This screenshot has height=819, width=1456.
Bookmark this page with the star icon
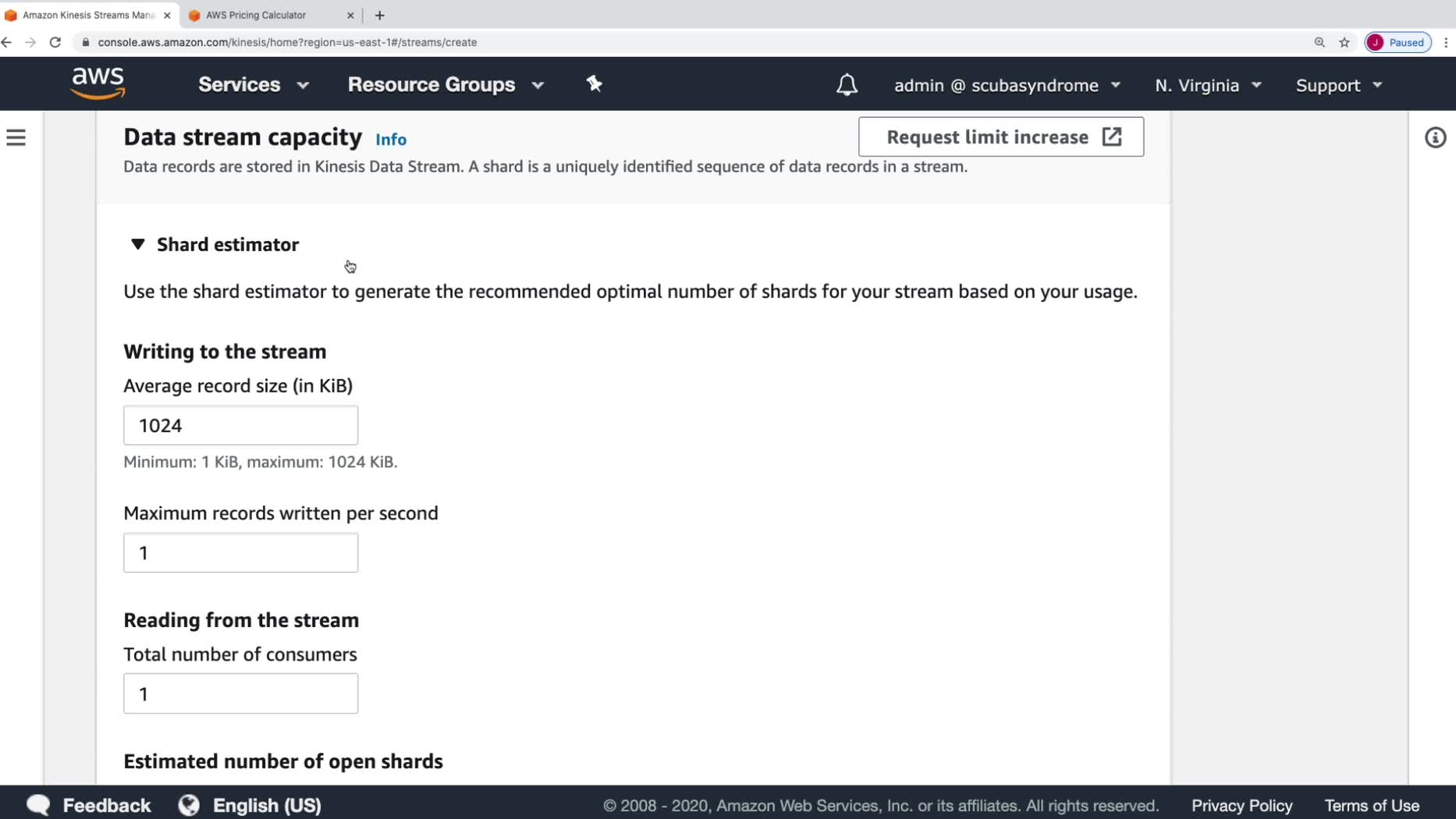pyautogui.click(x=1344, y=42)
